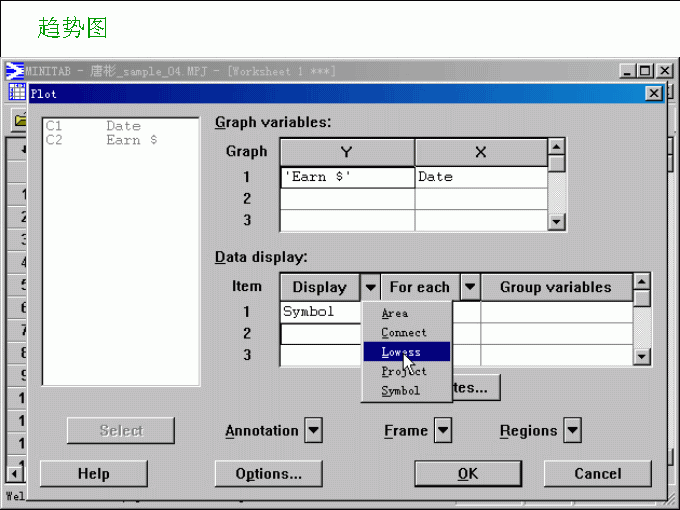680x510 pixels.
Task: Open the For each column dropdown arrow
Action: [x=469, y=287]
